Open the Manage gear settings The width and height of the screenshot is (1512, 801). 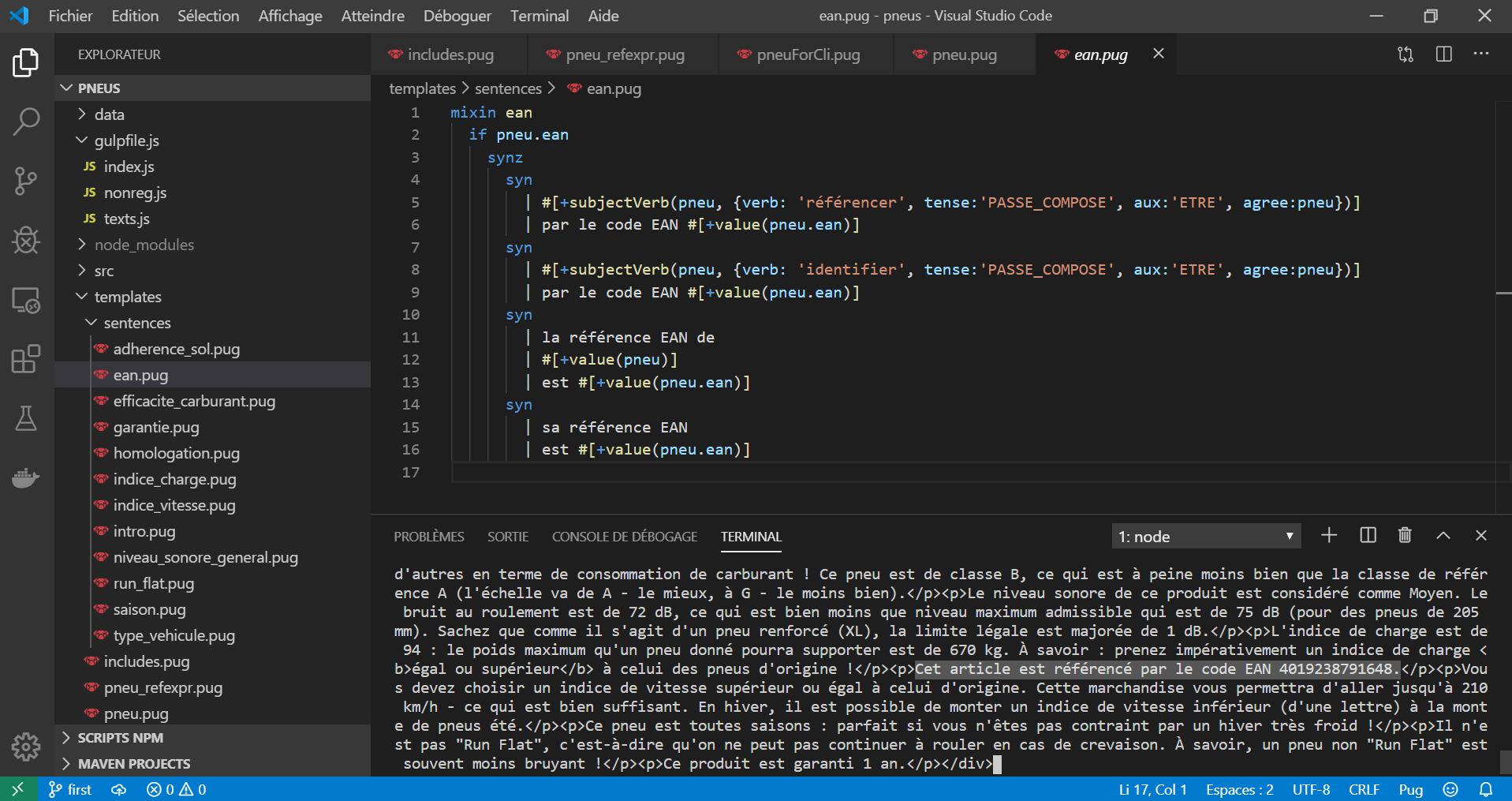[26, 747]
